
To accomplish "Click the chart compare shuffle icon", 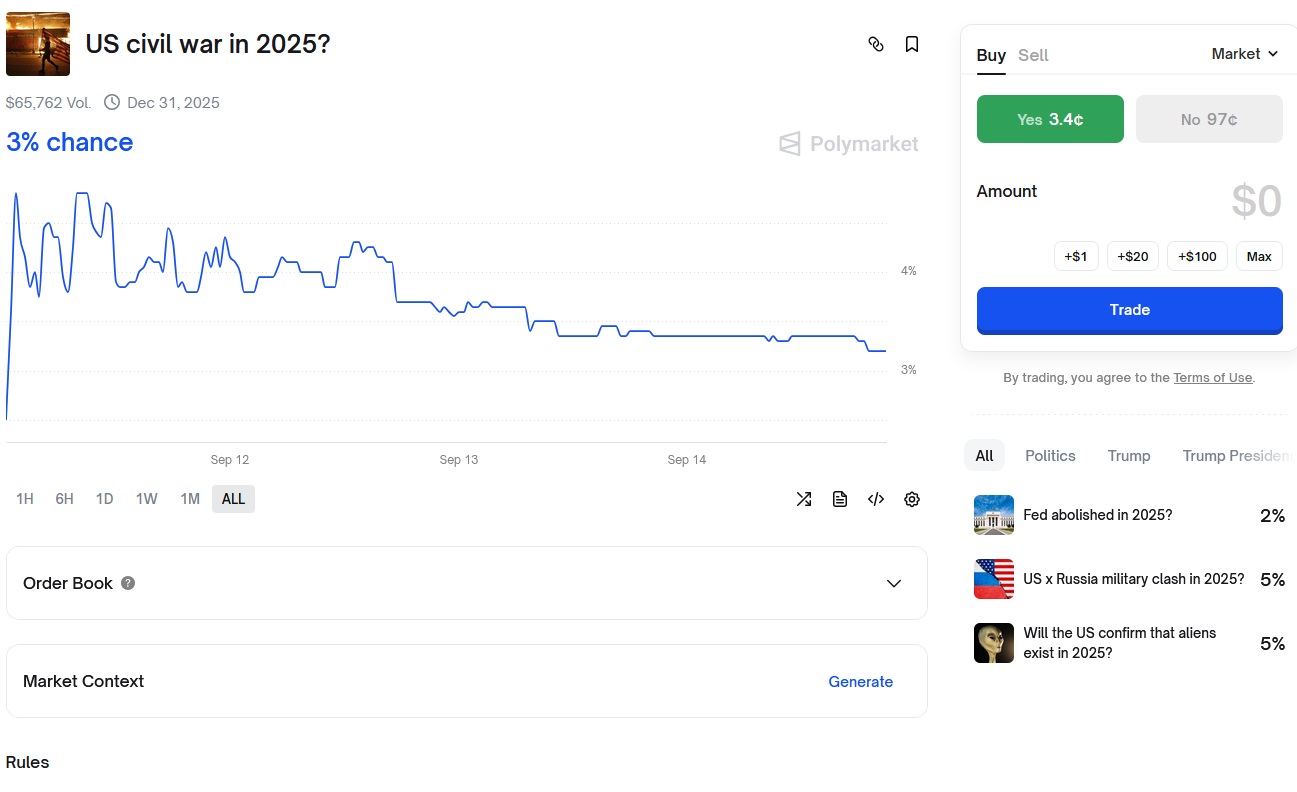I will pos(804,499).
